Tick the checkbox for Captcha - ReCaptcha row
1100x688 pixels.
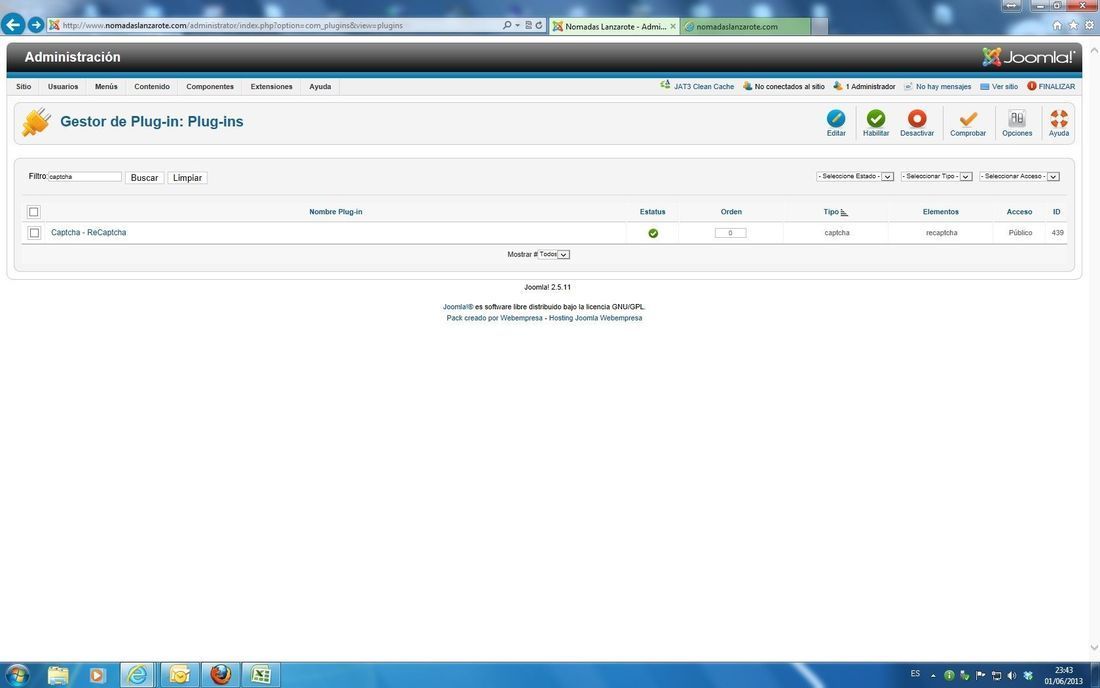pos(34,233)
